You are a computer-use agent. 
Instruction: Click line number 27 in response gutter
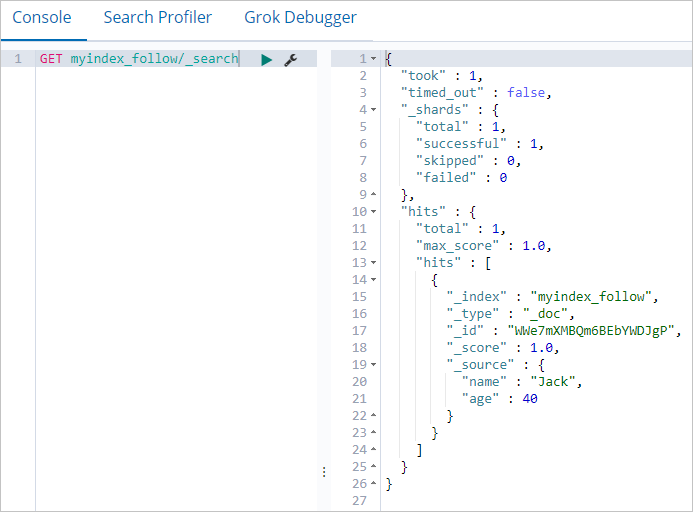[359, 501]
